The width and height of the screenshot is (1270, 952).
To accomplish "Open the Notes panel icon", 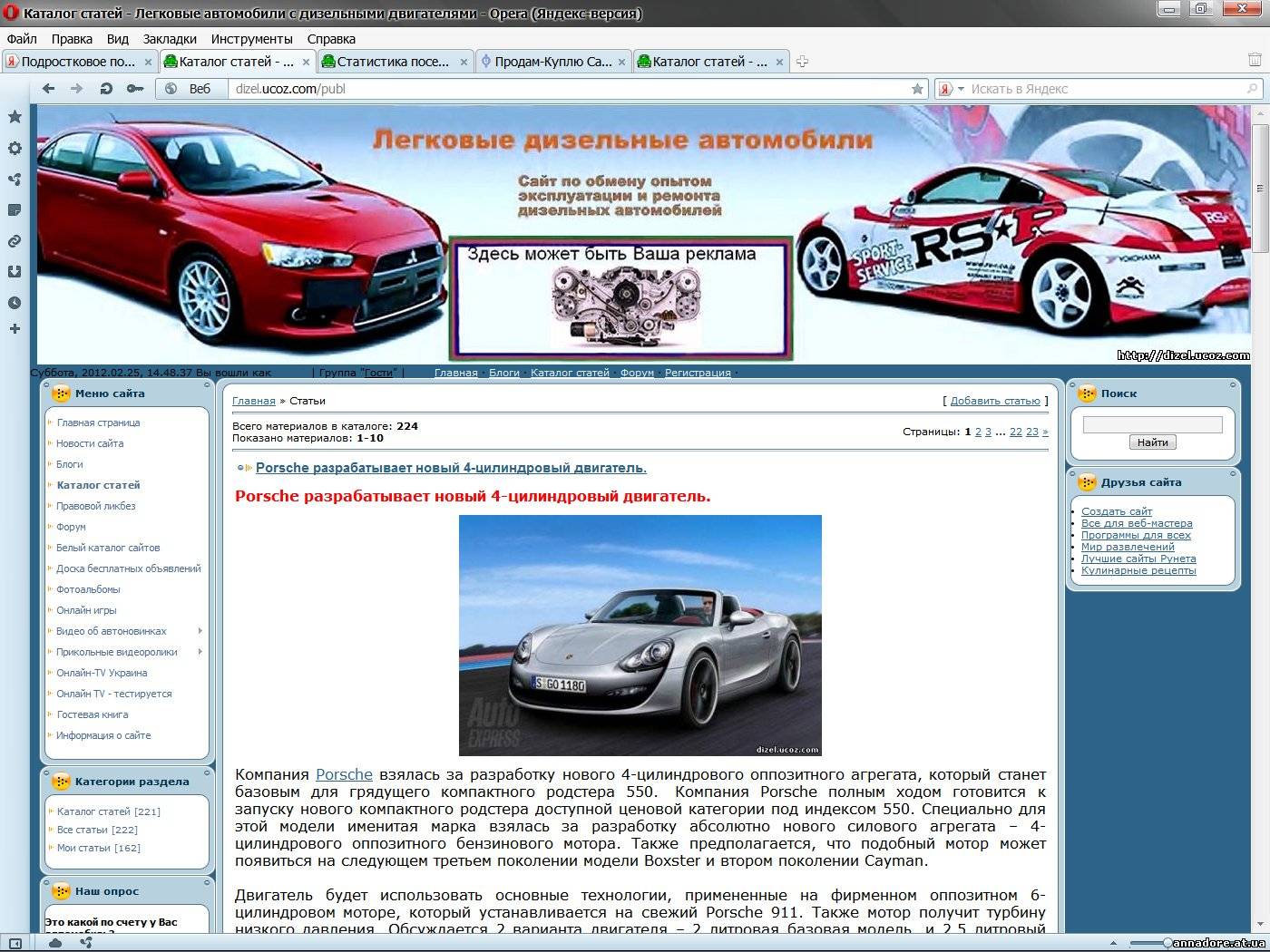I will 15,209.
